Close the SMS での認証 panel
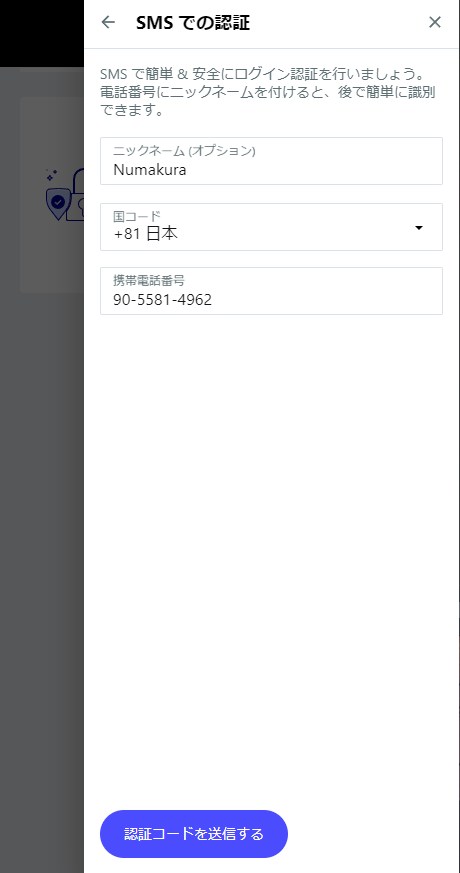Screen dimensions: 460x873 (x=434, y=22)
